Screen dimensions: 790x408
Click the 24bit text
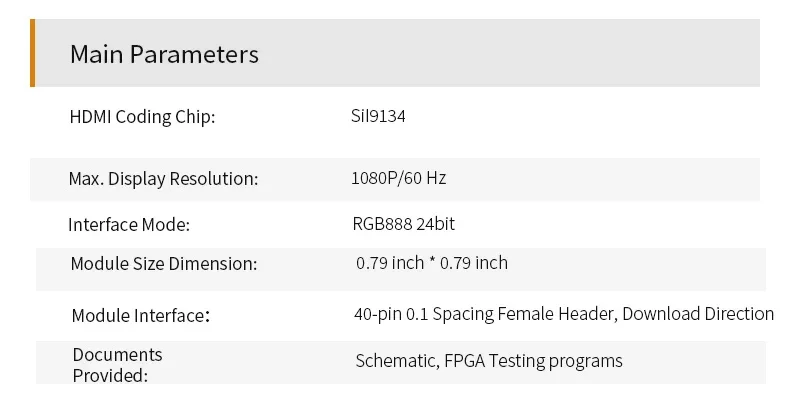click(x=436, y=224)
